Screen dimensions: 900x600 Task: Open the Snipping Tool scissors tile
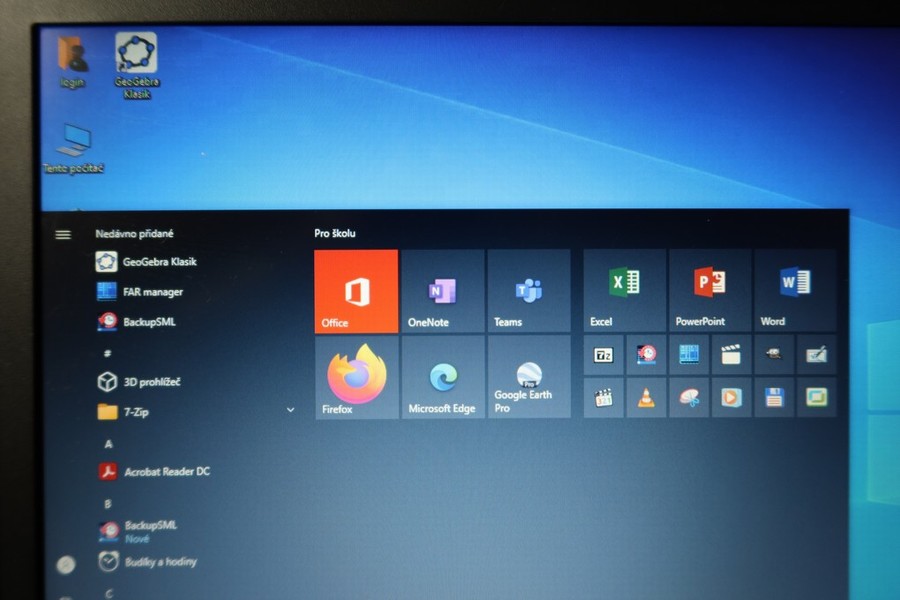pyautogui.click(x=689, y=397)
